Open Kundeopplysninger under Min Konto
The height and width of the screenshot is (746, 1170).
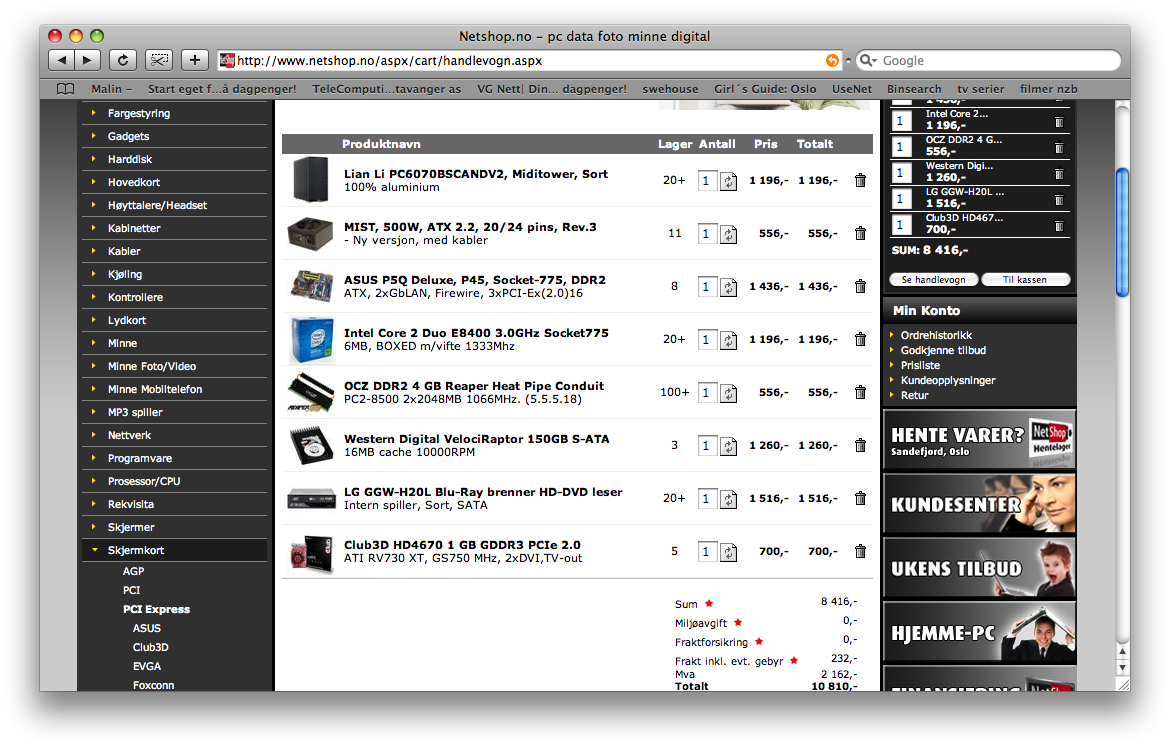point(948,380)
